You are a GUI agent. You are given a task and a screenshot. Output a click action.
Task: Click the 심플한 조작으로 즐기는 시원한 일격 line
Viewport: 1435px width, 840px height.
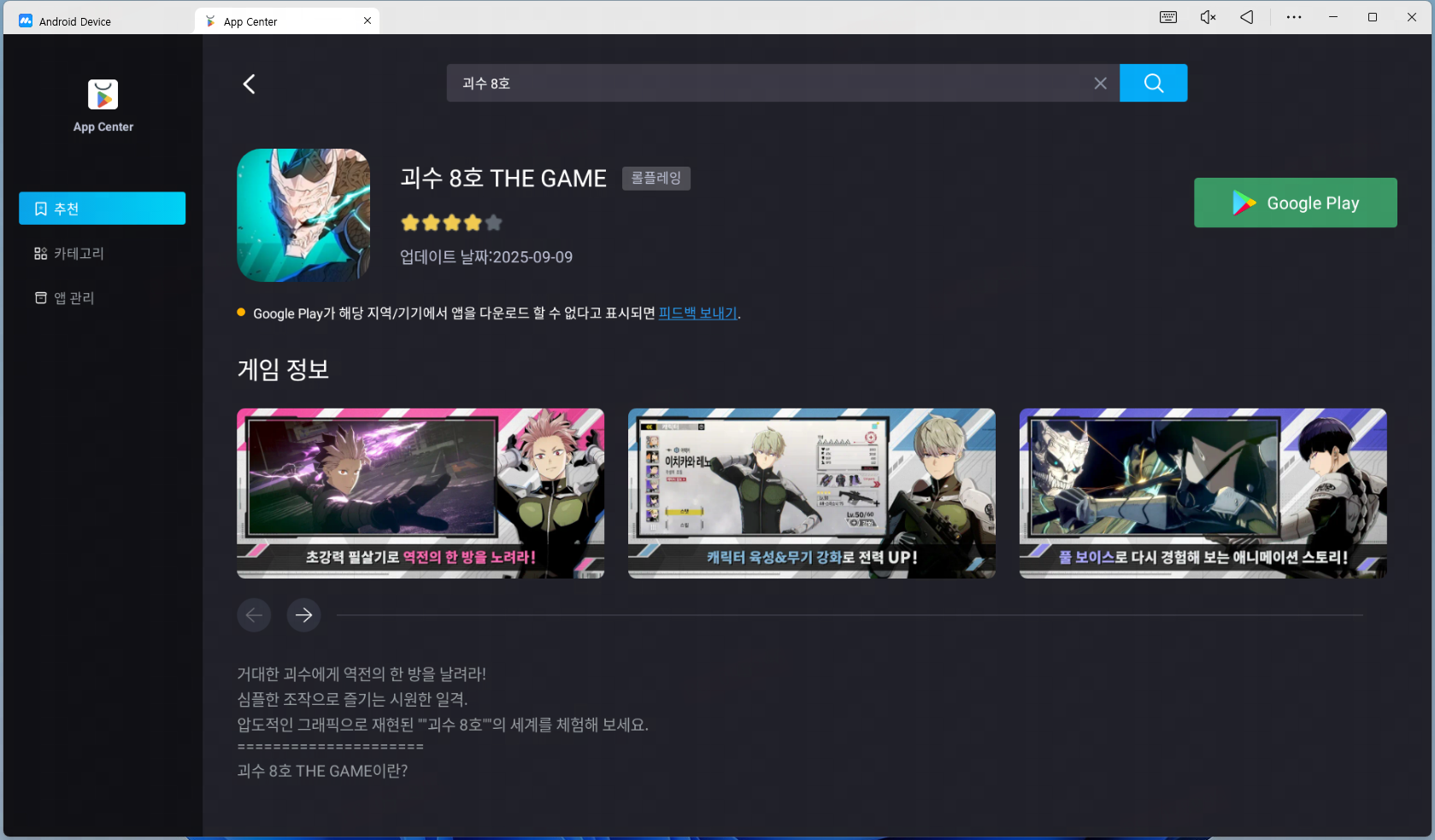click(352, 699)
